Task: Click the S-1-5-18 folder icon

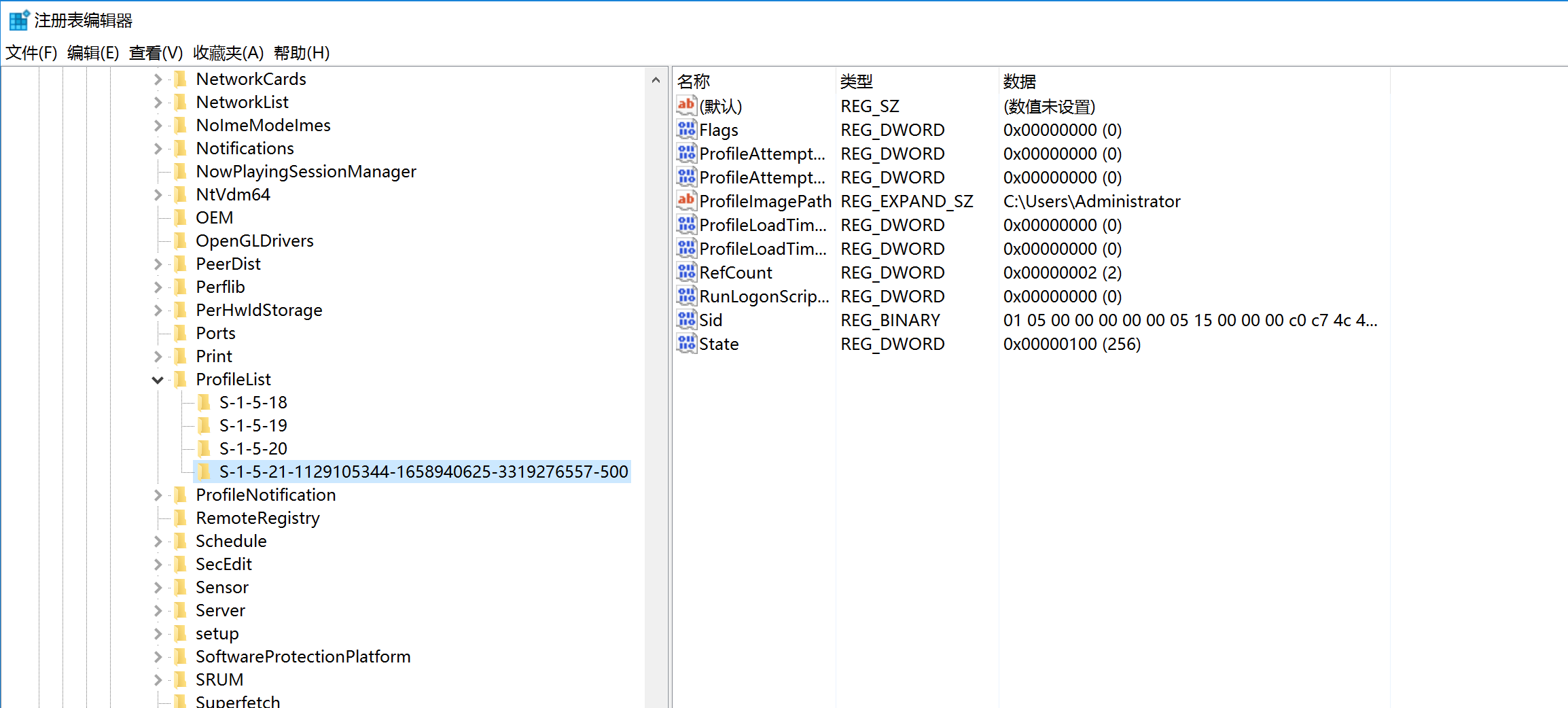Action: coord(204,402)
